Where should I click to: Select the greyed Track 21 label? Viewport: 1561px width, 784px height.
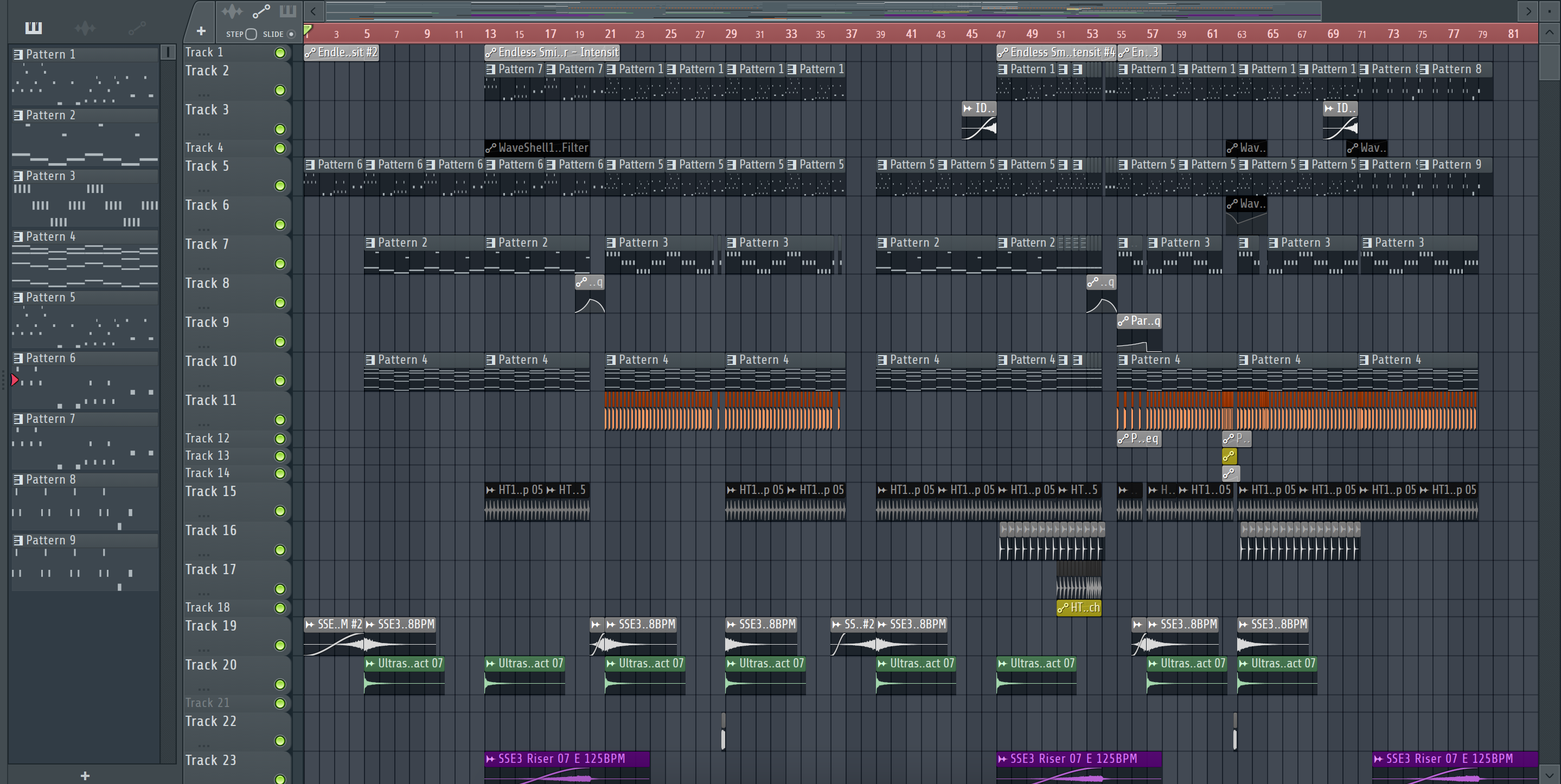(x=207, y=703)
